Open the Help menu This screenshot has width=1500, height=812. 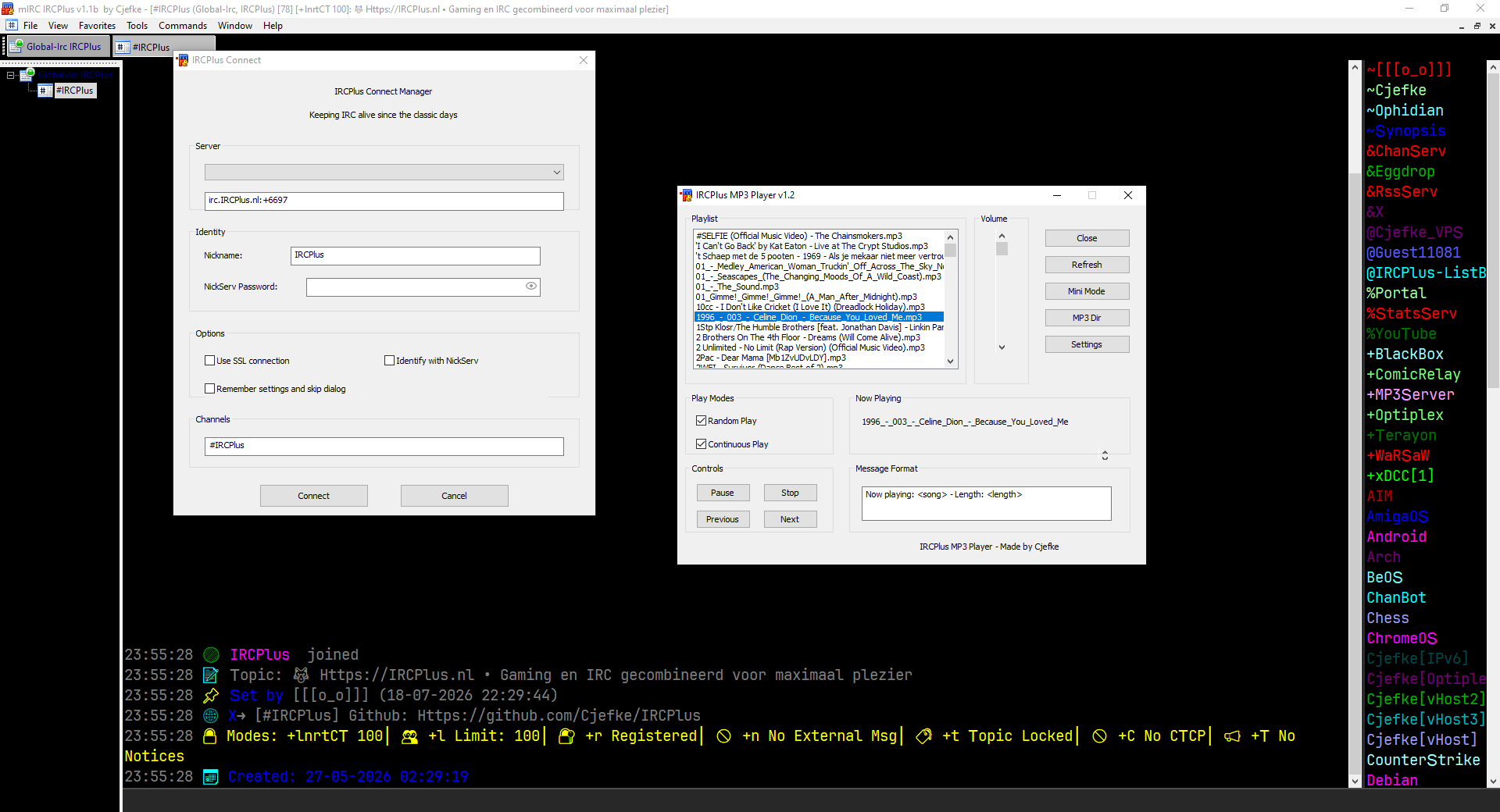273,26
